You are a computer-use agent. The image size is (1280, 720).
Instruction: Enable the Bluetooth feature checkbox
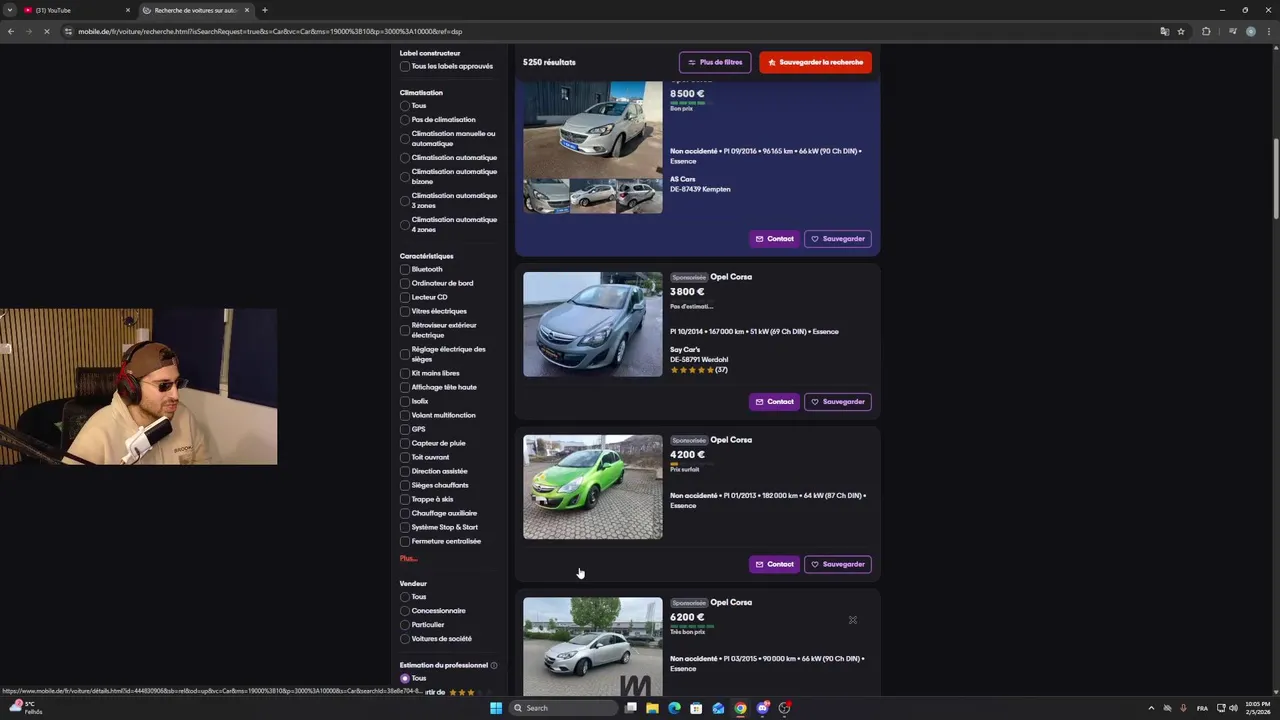pos(405,269)
